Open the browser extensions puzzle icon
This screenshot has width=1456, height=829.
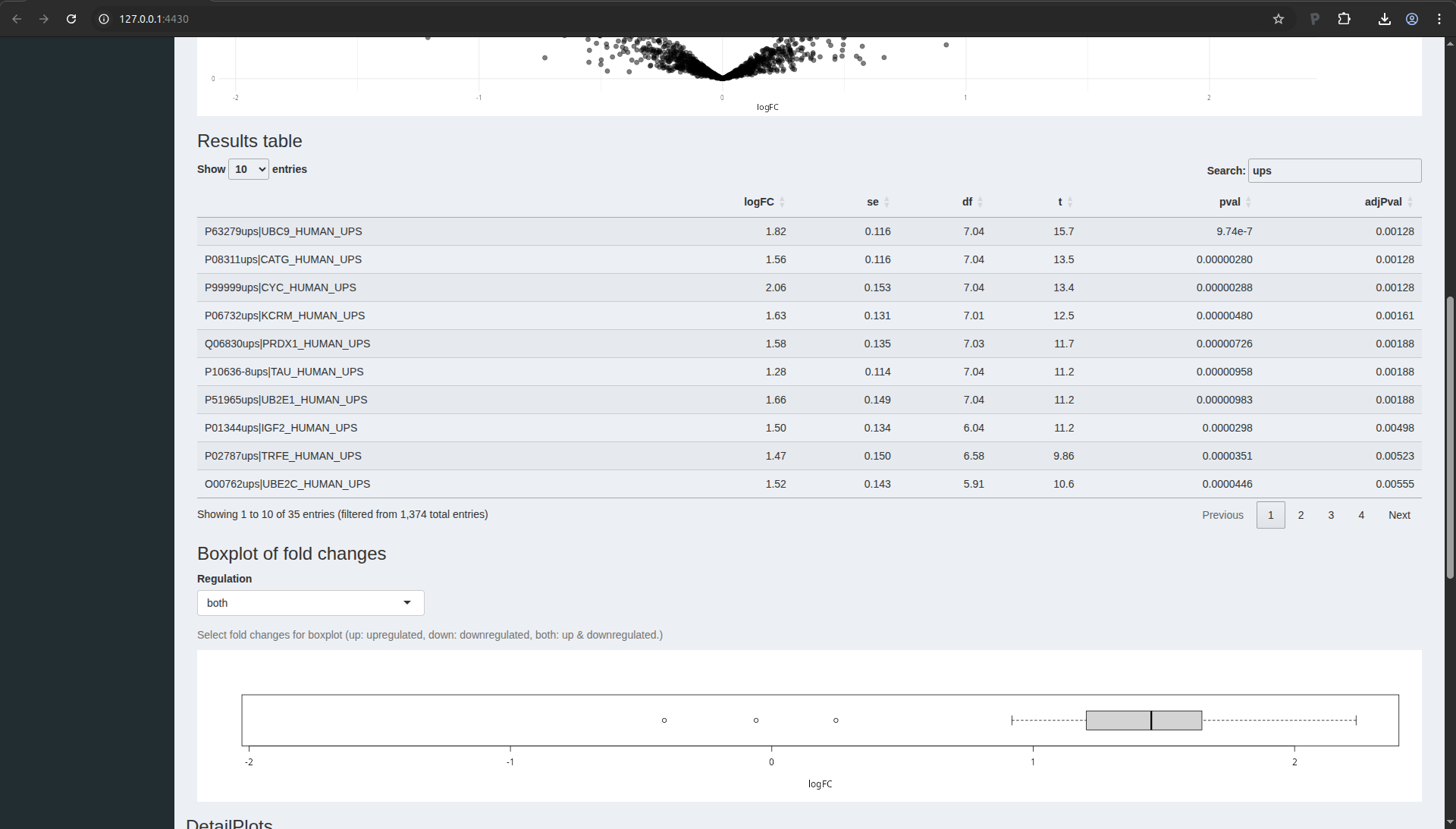point(1345,19)
